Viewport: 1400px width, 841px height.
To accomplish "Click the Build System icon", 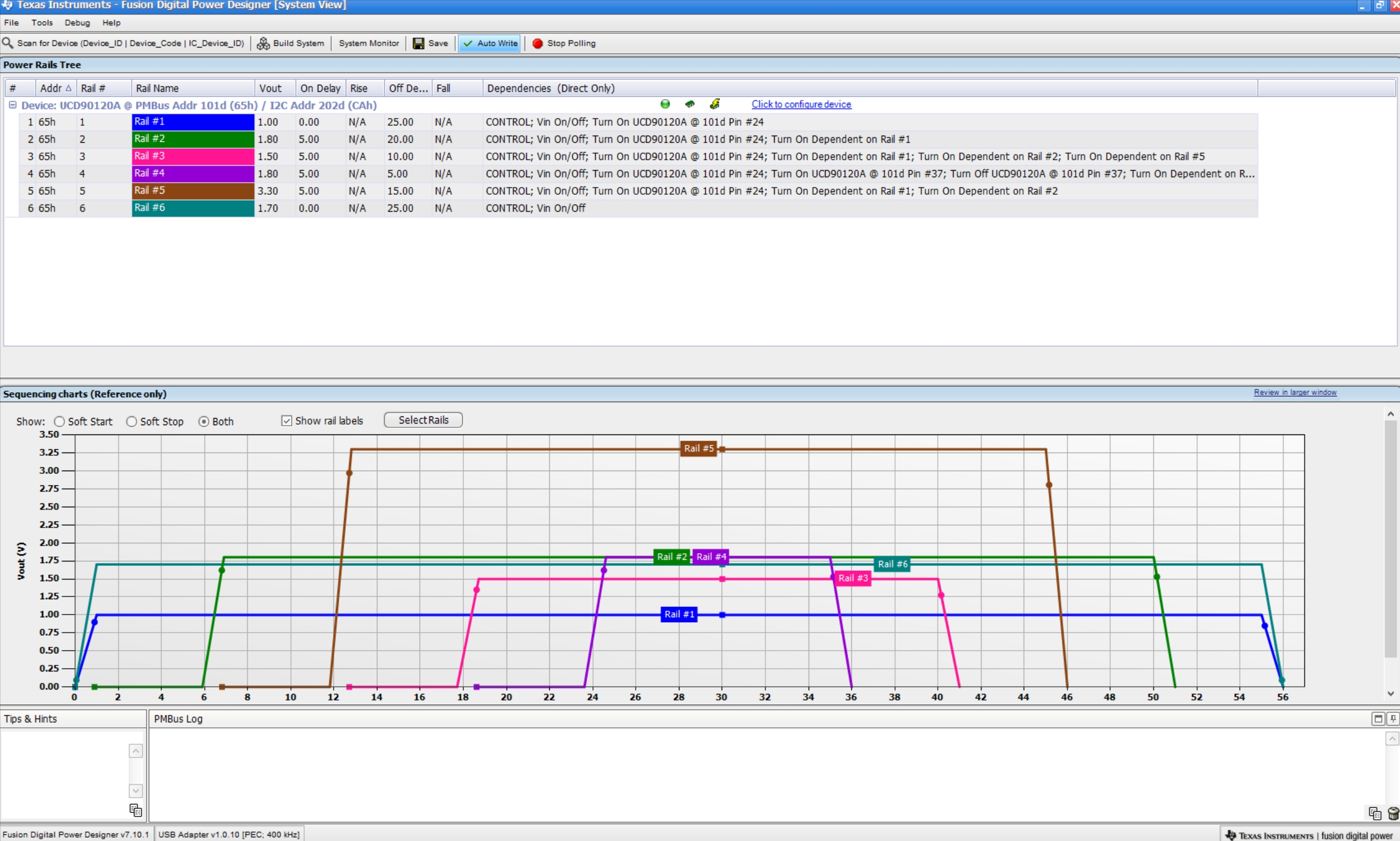I will click(264, 44).
